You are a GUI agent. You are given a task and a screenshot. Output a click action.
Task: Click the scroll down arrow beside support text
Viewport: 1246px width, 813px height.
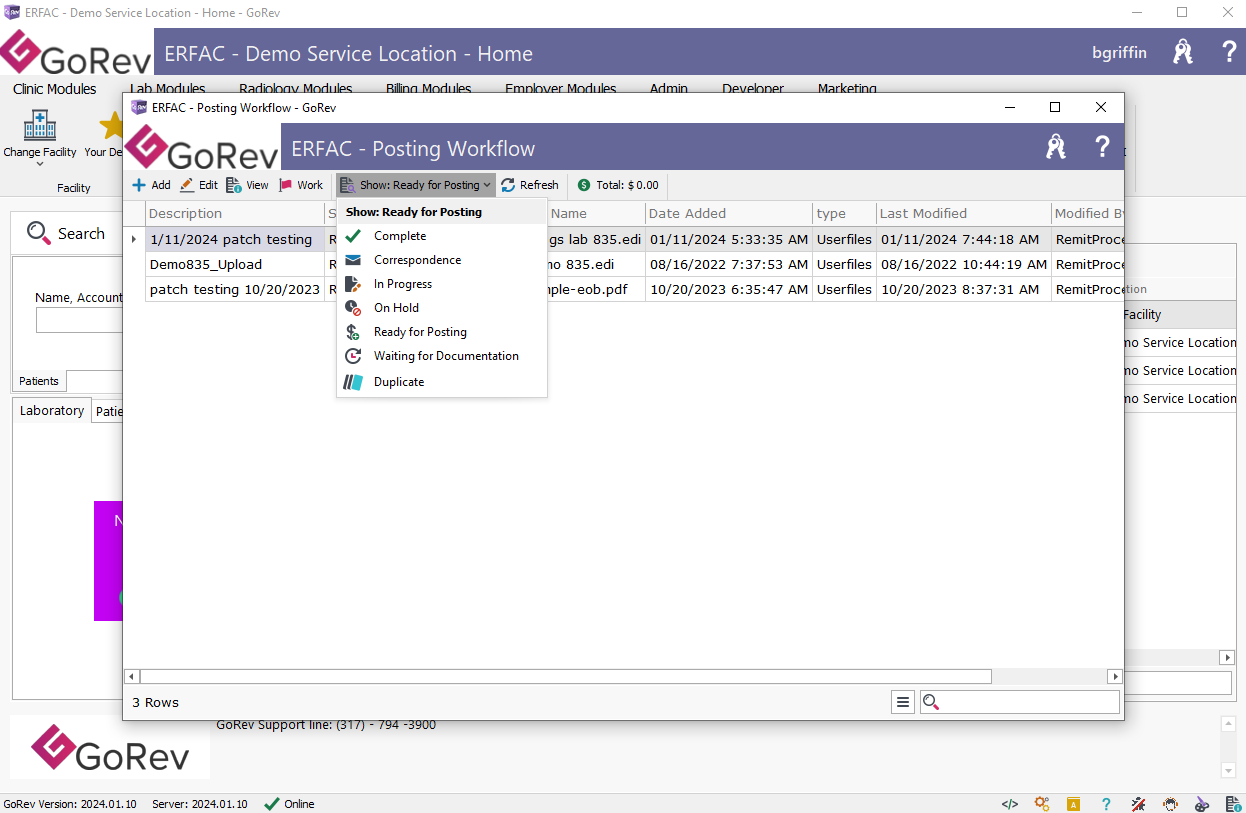[1229, 770]
